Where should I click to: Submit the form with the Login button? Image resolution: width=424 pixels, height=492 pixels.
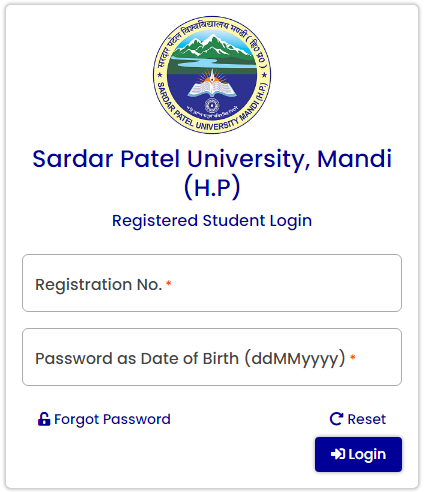coord(358,454)
